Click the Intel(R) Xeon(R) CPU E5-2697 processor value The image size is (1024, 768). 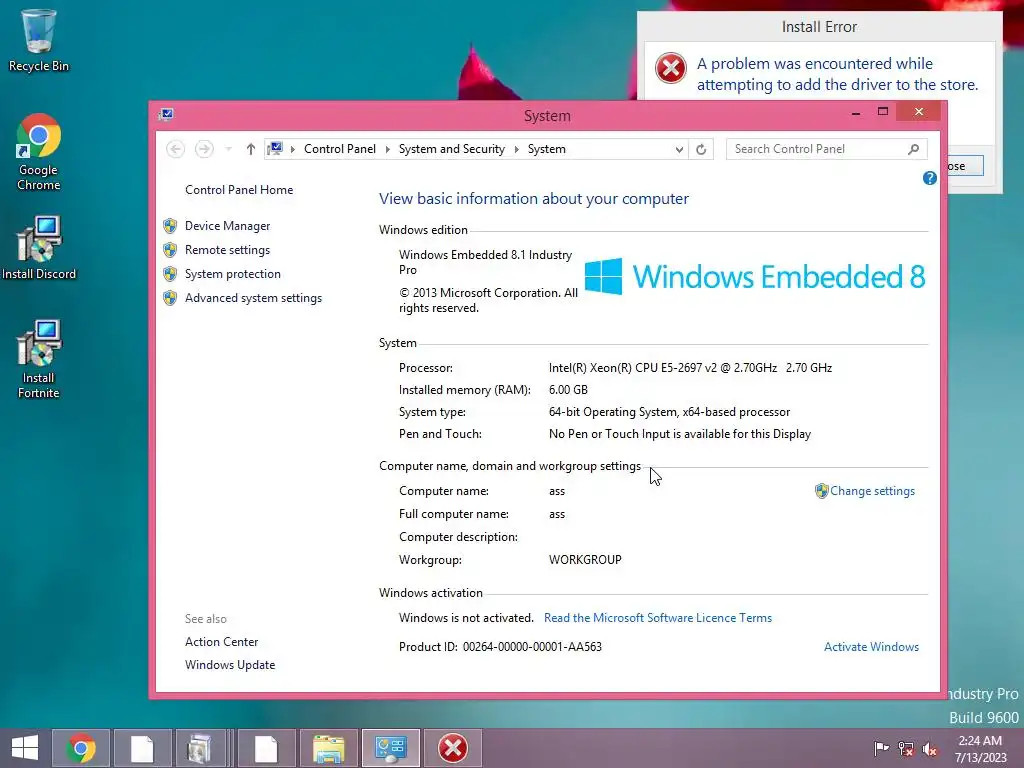pyautogui.click(x=690, y=368)
